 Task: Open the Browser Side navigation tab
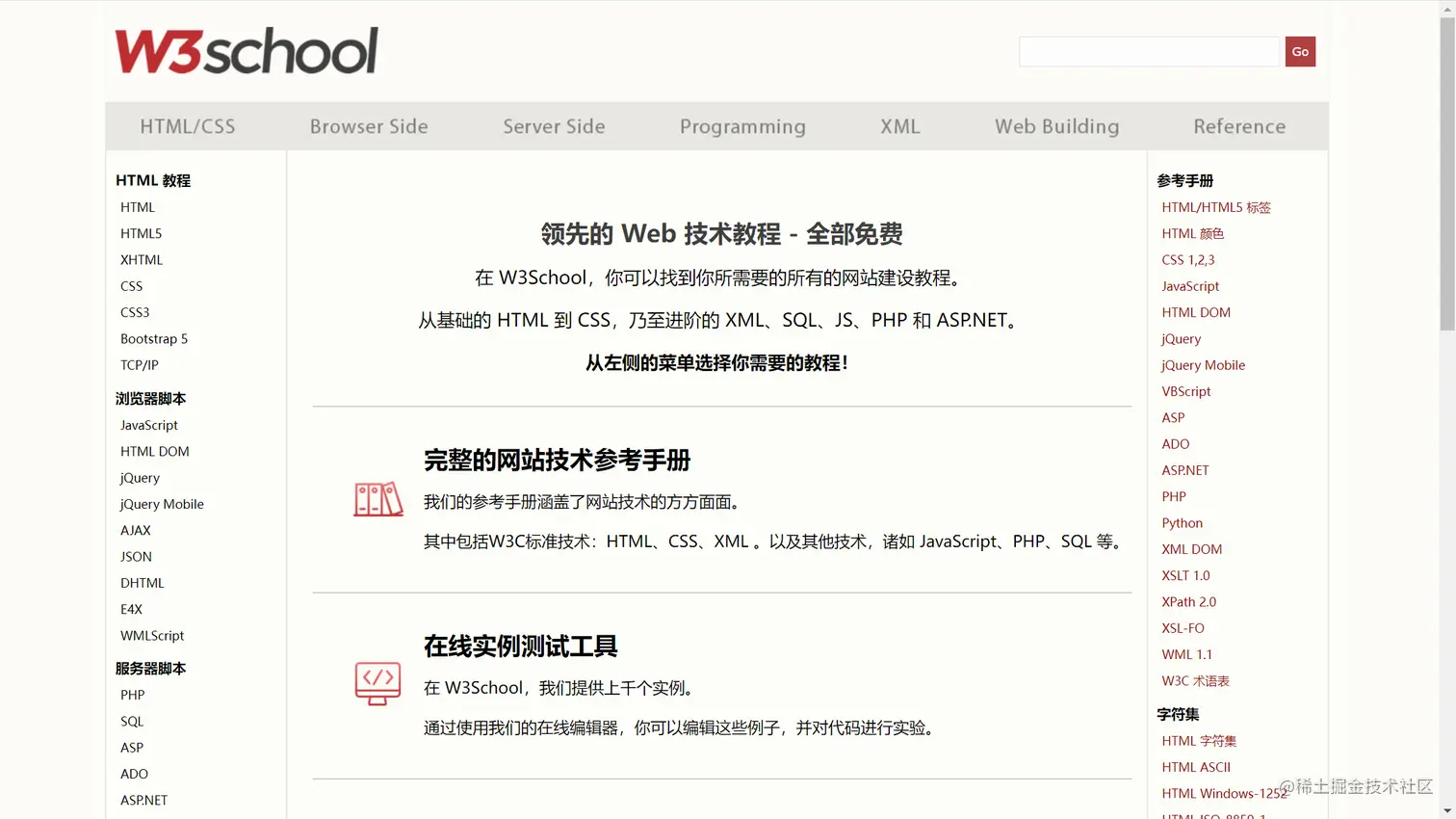[369, 126]
